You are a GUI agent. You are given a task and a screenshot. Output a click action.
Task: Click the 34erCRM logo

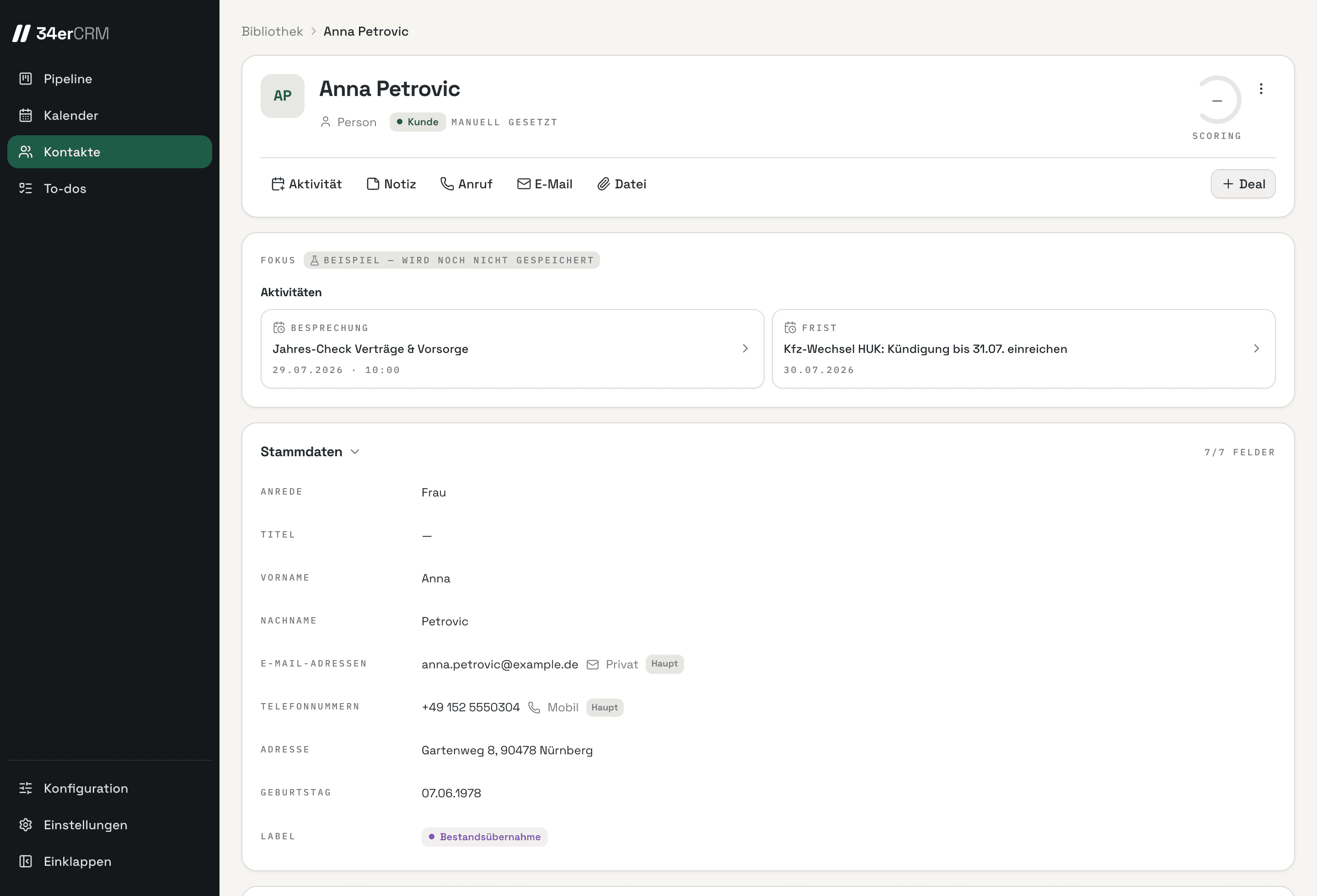(x=61, y=33)
